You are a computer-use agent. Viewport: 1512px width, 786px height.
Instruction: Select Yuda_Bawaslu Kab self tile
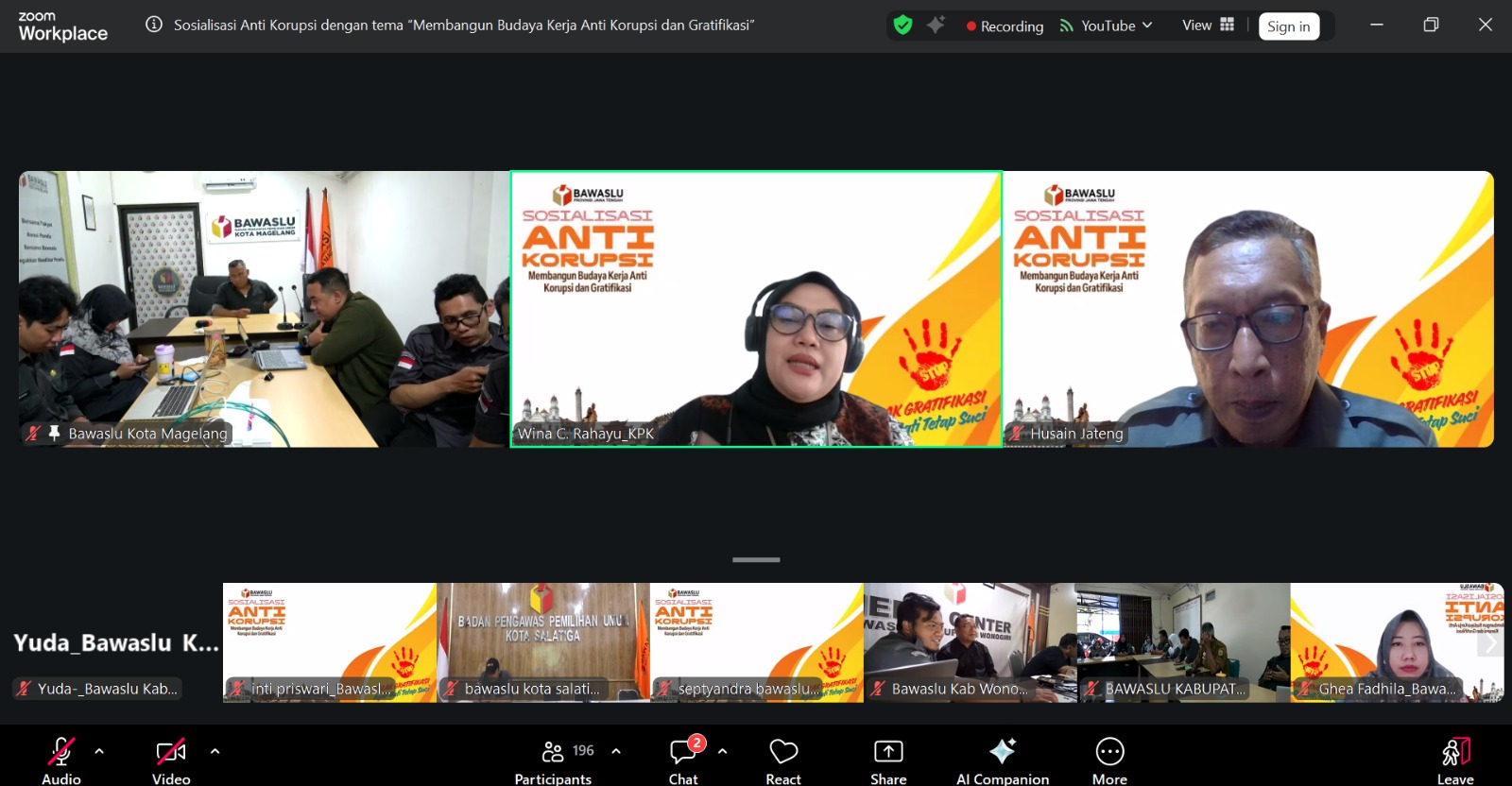coord(115,642)
